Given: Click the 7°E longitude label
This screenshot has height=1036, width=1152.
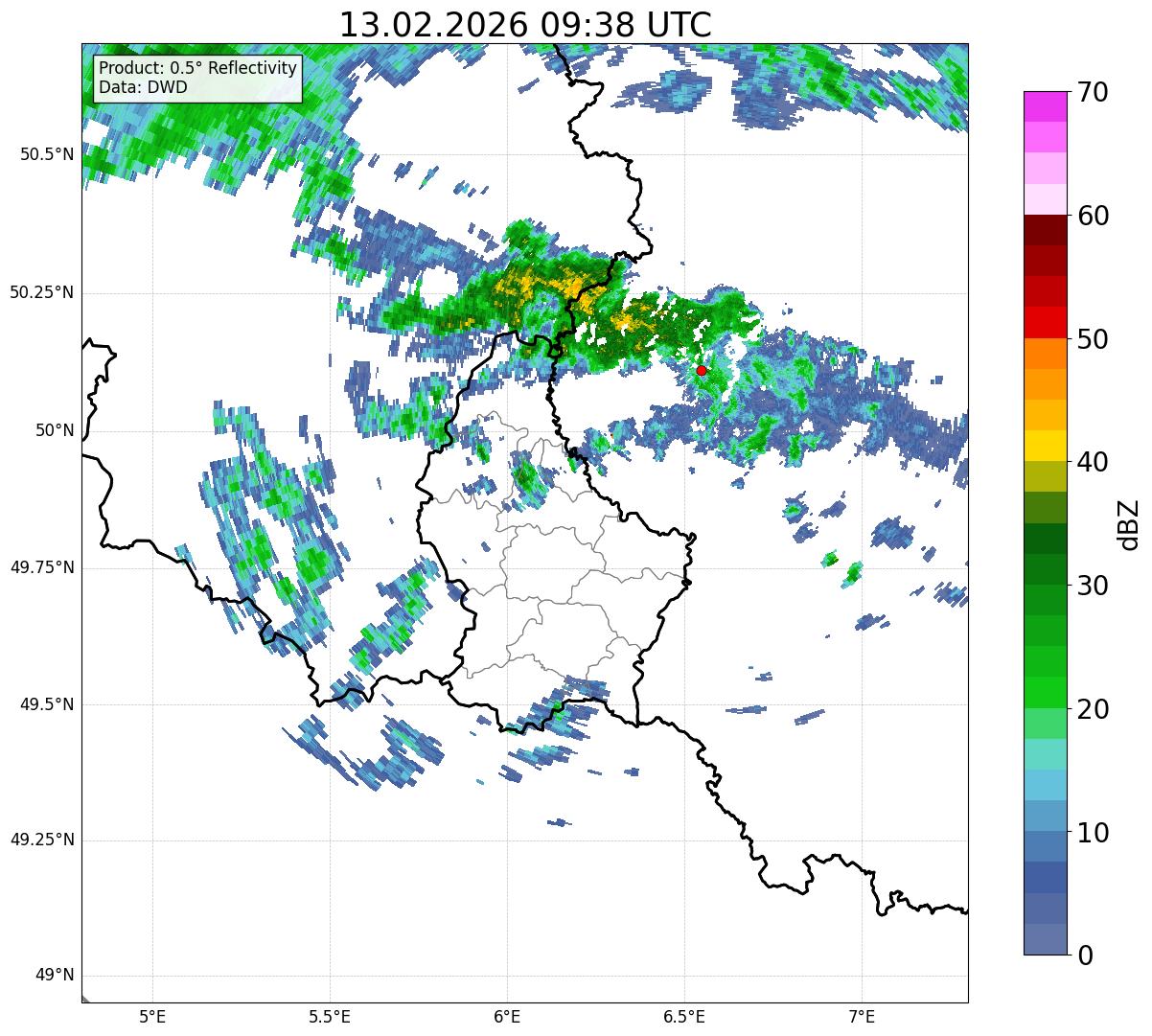Looking at the screenshot, I should click(862, 1016).
